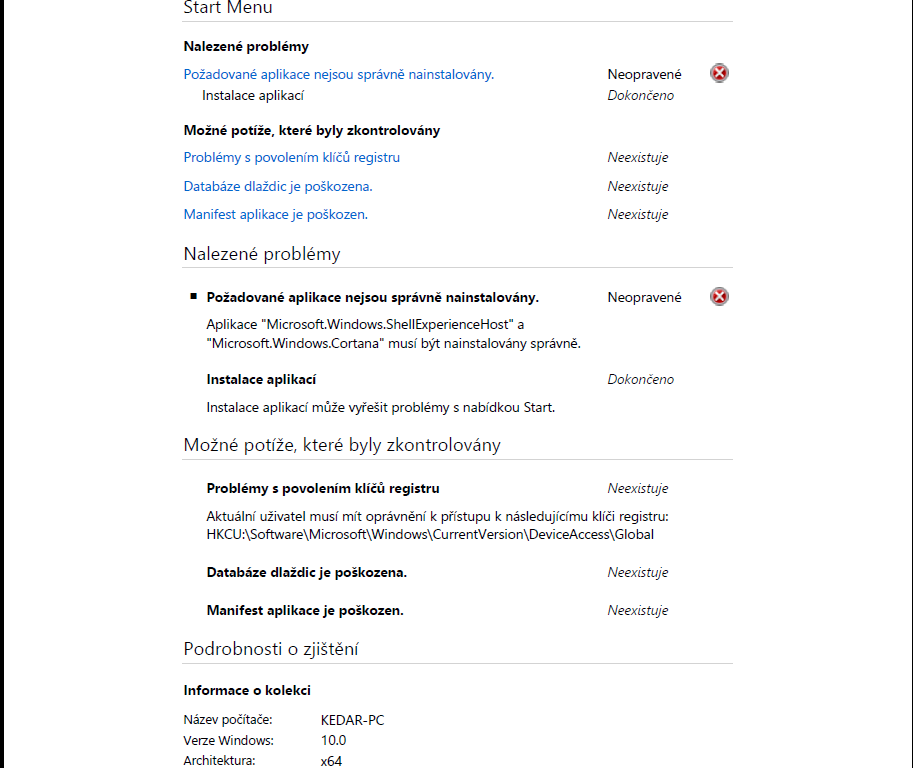The width and height of the screenshot is (913, 768).
Task: Click the 'Dokončeno' status beside the bold 'Instalace aplikací'
Action: click(x=640, y=379)
